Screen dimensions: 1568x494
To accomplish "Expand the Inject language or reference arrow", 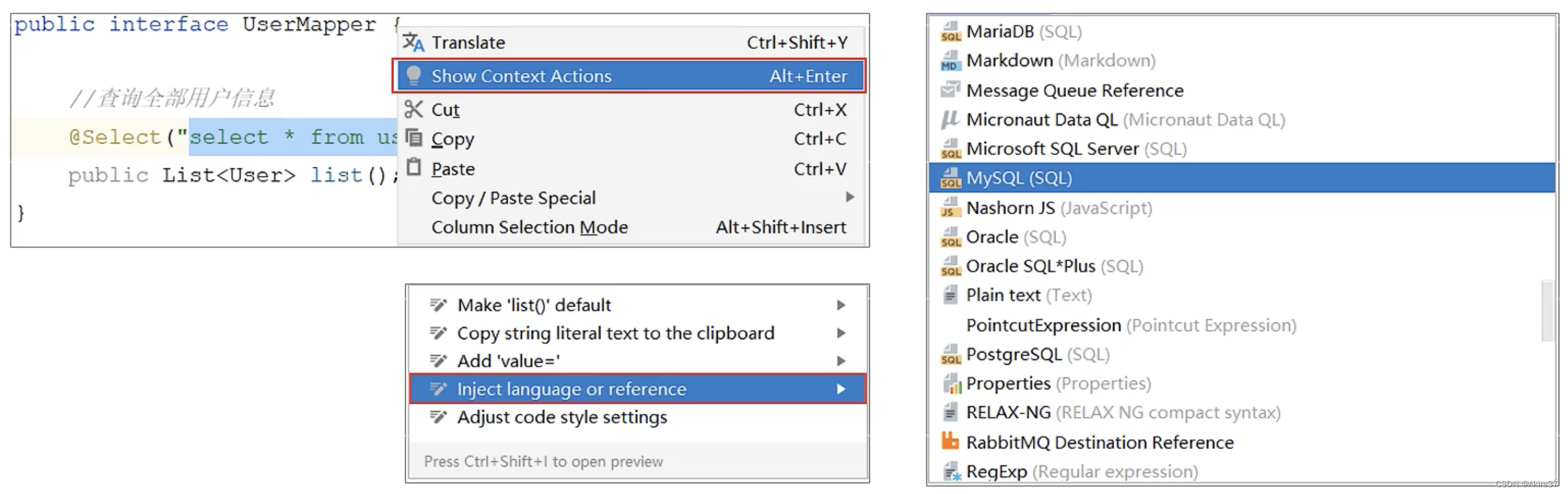I will click(841, 389).
